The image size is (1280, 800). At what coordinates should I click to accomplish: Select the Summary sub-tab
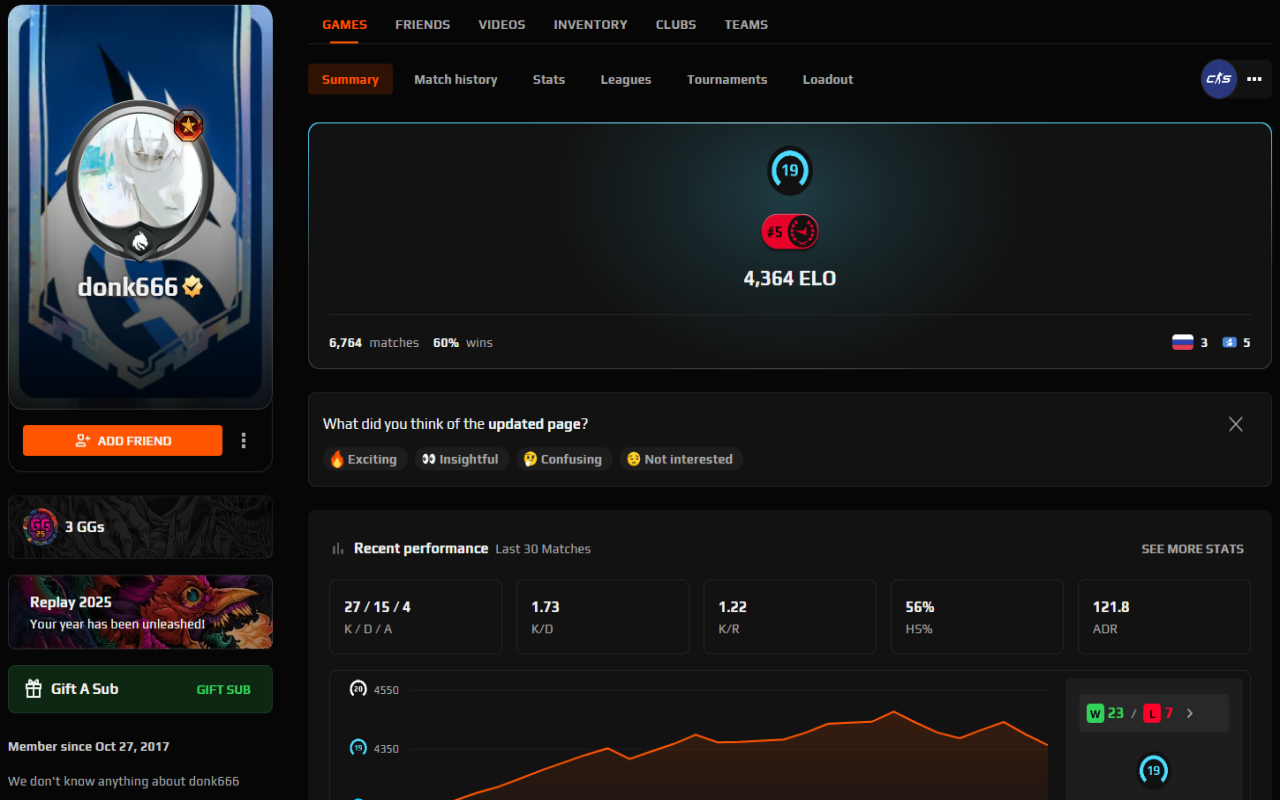tap(350, 79)
